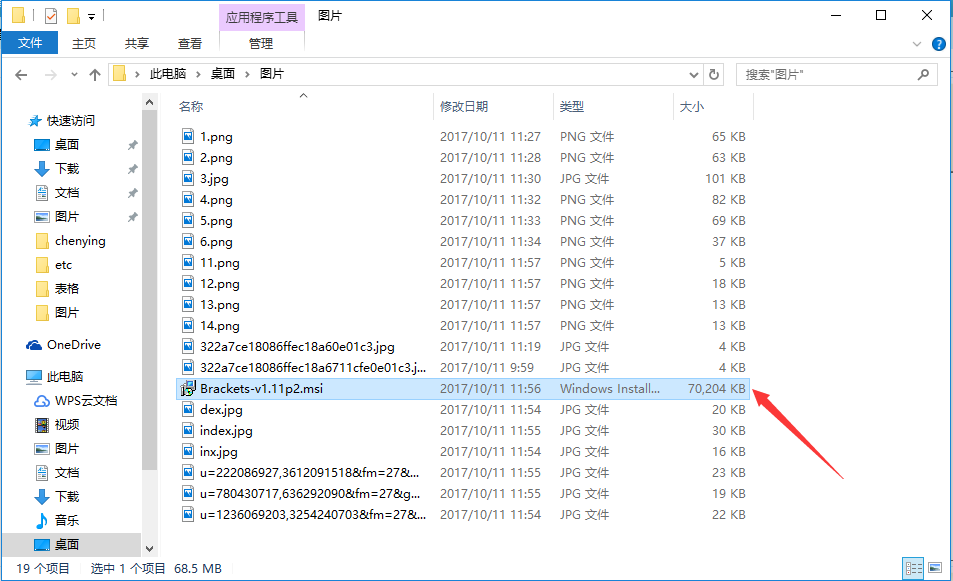Open the address bar history dropdown

point(695,74)
